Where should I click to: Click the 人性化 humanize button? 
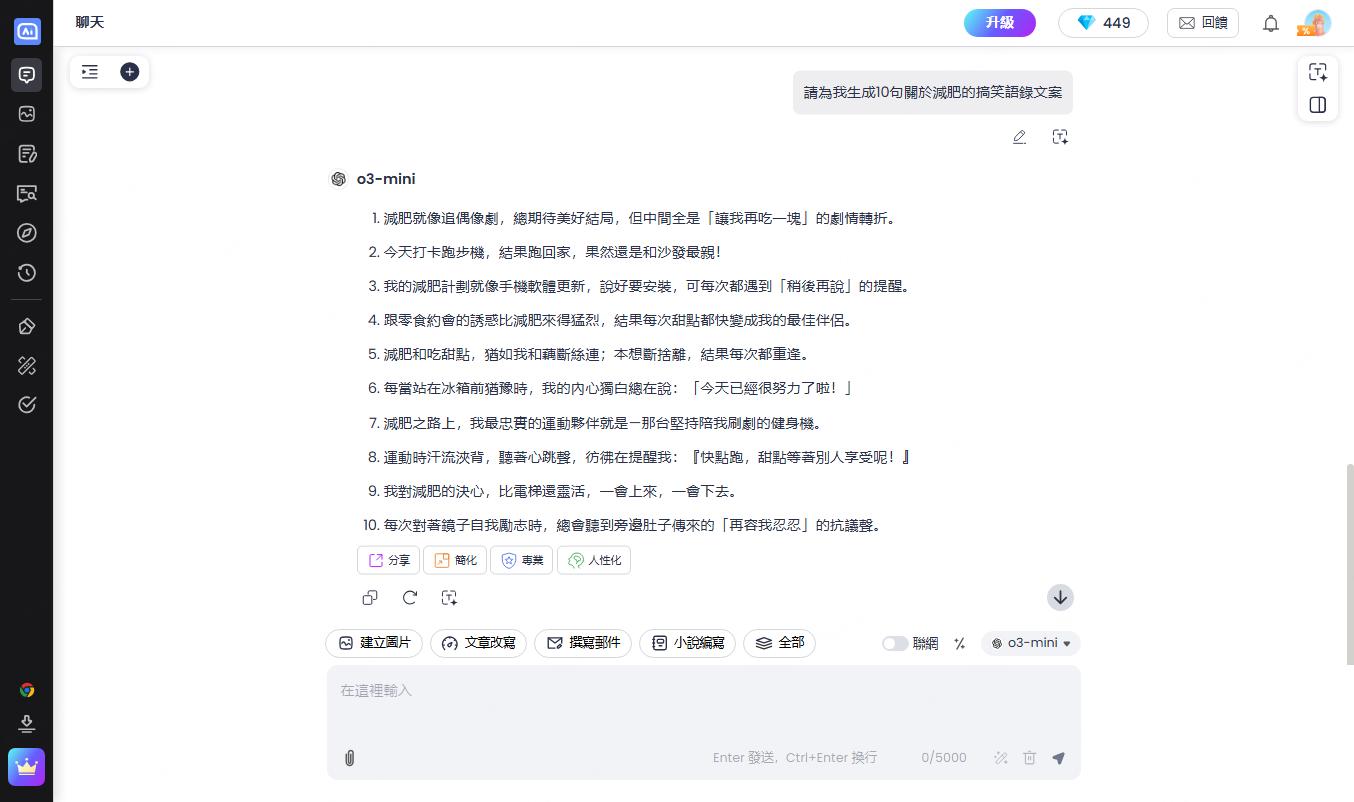point(594,560)
